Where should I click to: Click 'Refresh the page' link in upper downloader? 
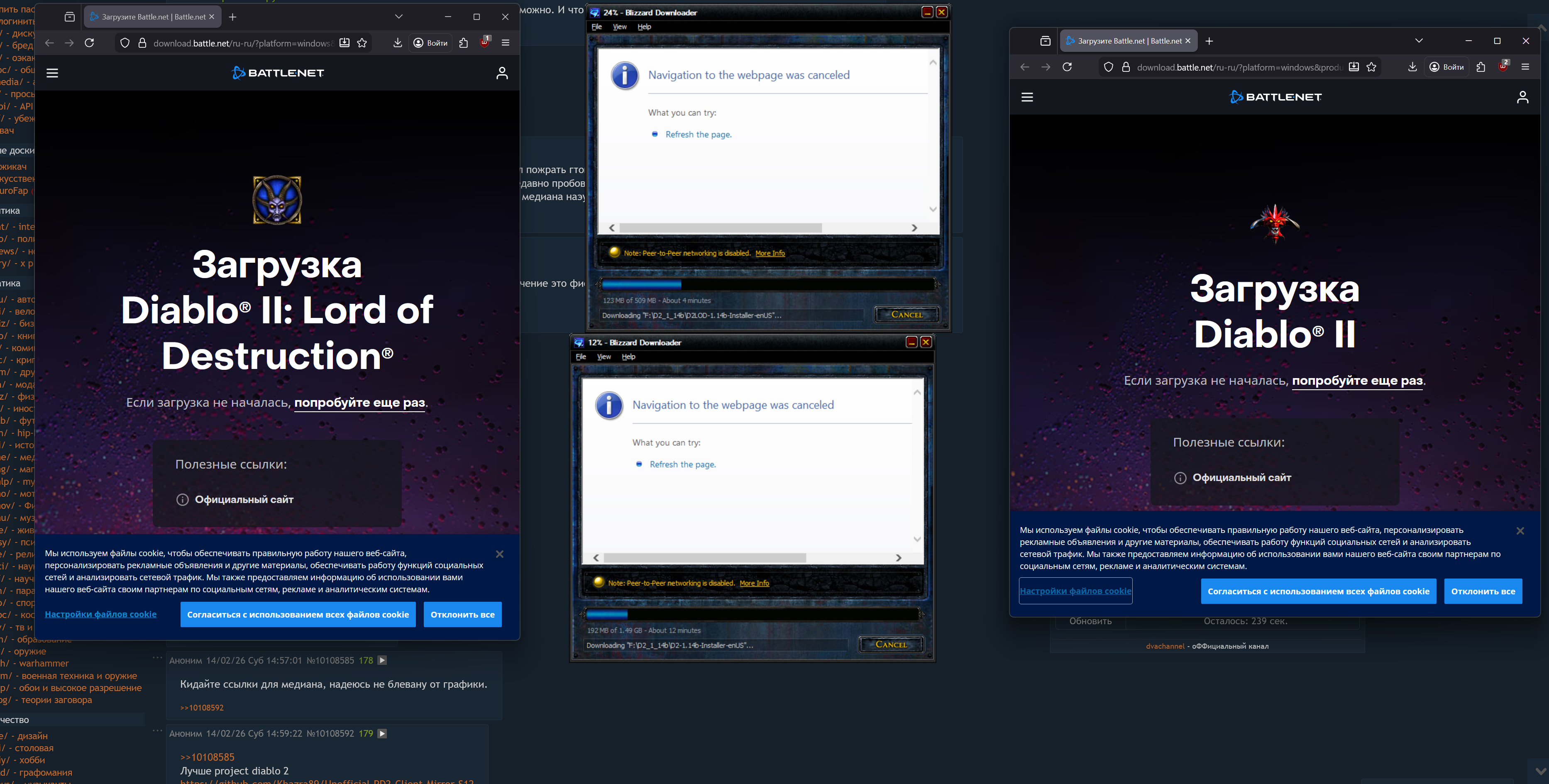point(698,134)
